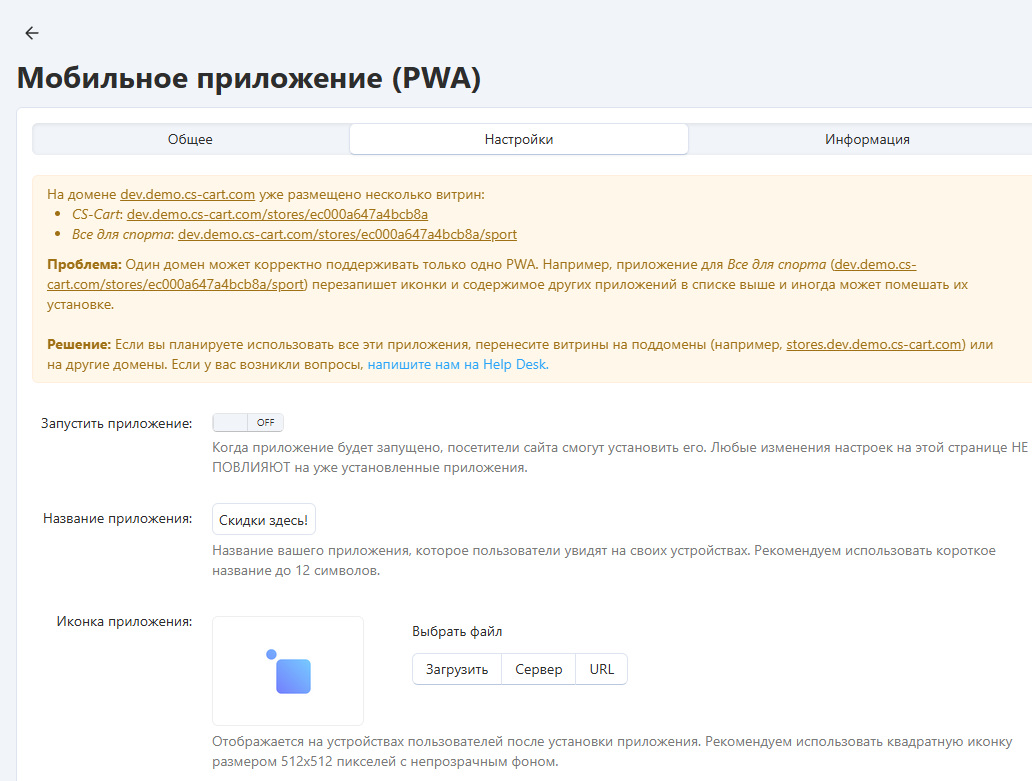Follow the stores.dev.demo.cs-cart.com subdomain link
The height and width of the screenshot is (781, 1032).
click(x=874, y=344)
